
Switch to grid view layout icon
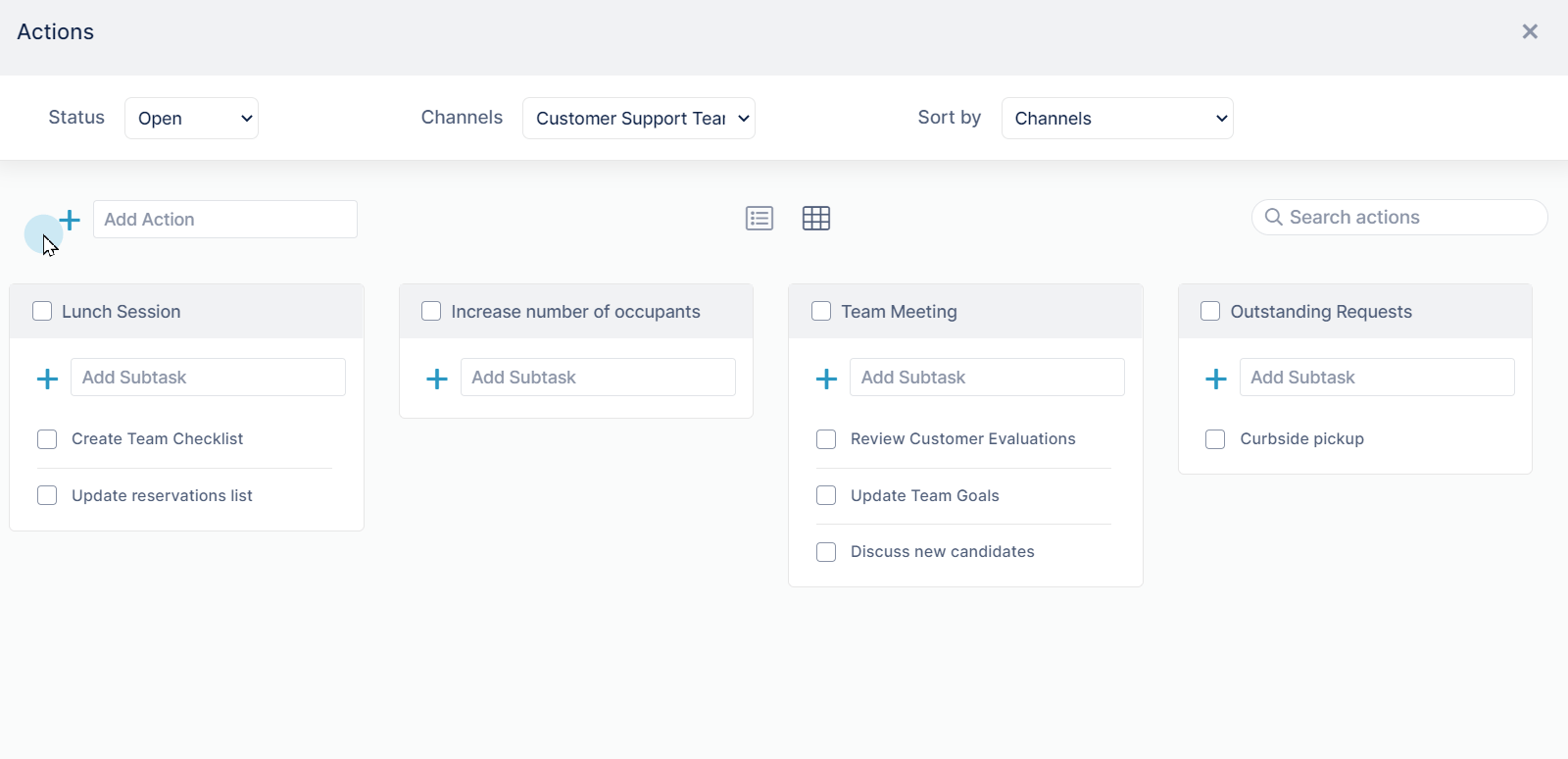tap(816, 218)
